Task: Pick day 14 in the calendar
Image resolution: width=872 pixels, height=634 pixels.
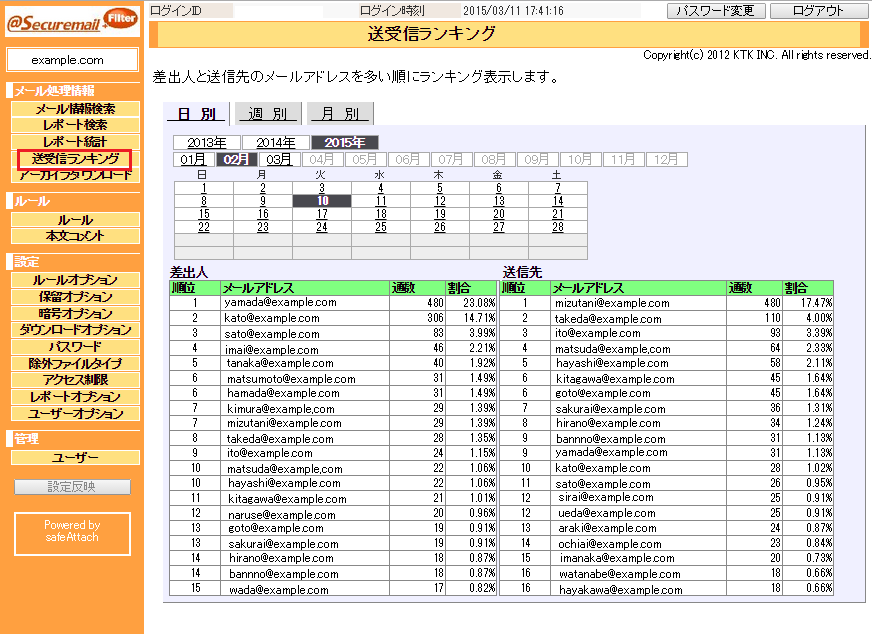Action: tap(558, 201)
